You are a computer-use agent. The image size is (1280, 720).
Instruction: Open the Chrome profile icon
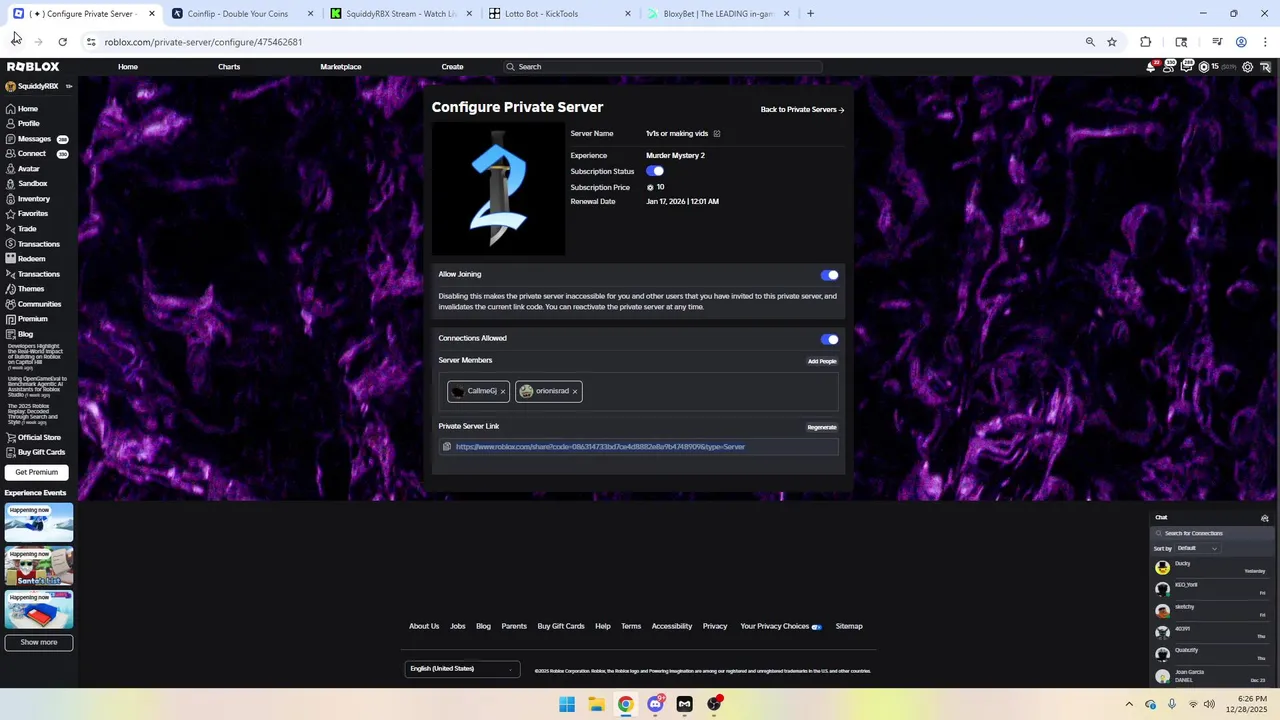coord(1241,42)
